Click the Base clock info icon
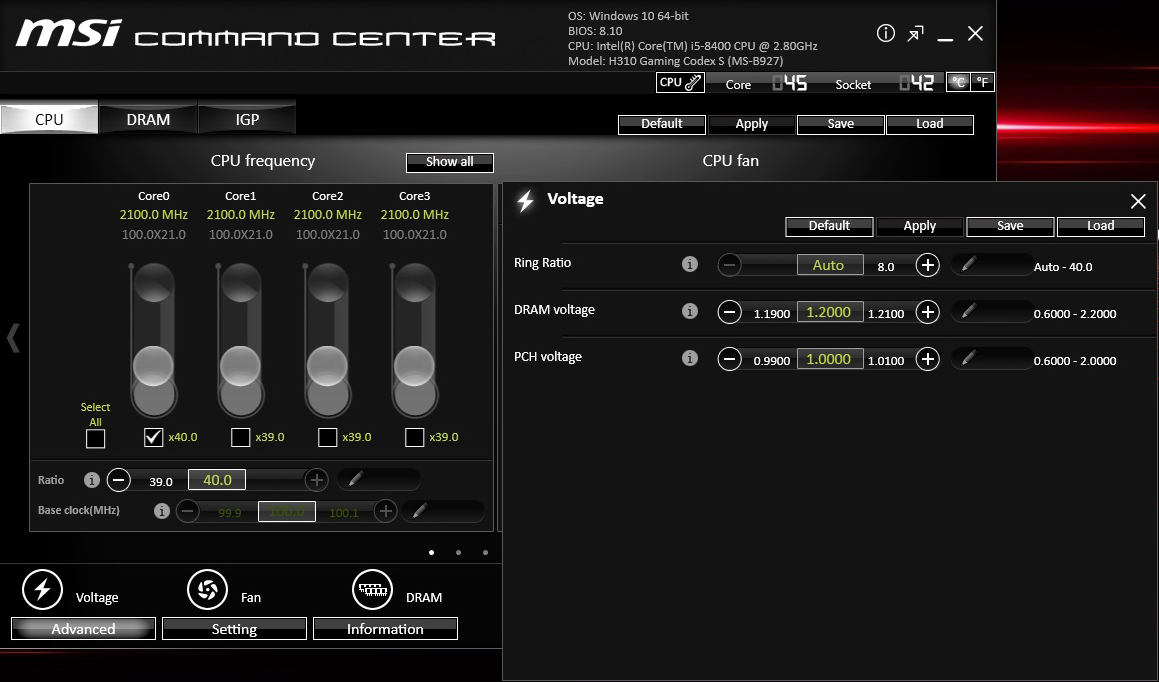Screen dimensions: 1159x682 click(x=162, y=511)
